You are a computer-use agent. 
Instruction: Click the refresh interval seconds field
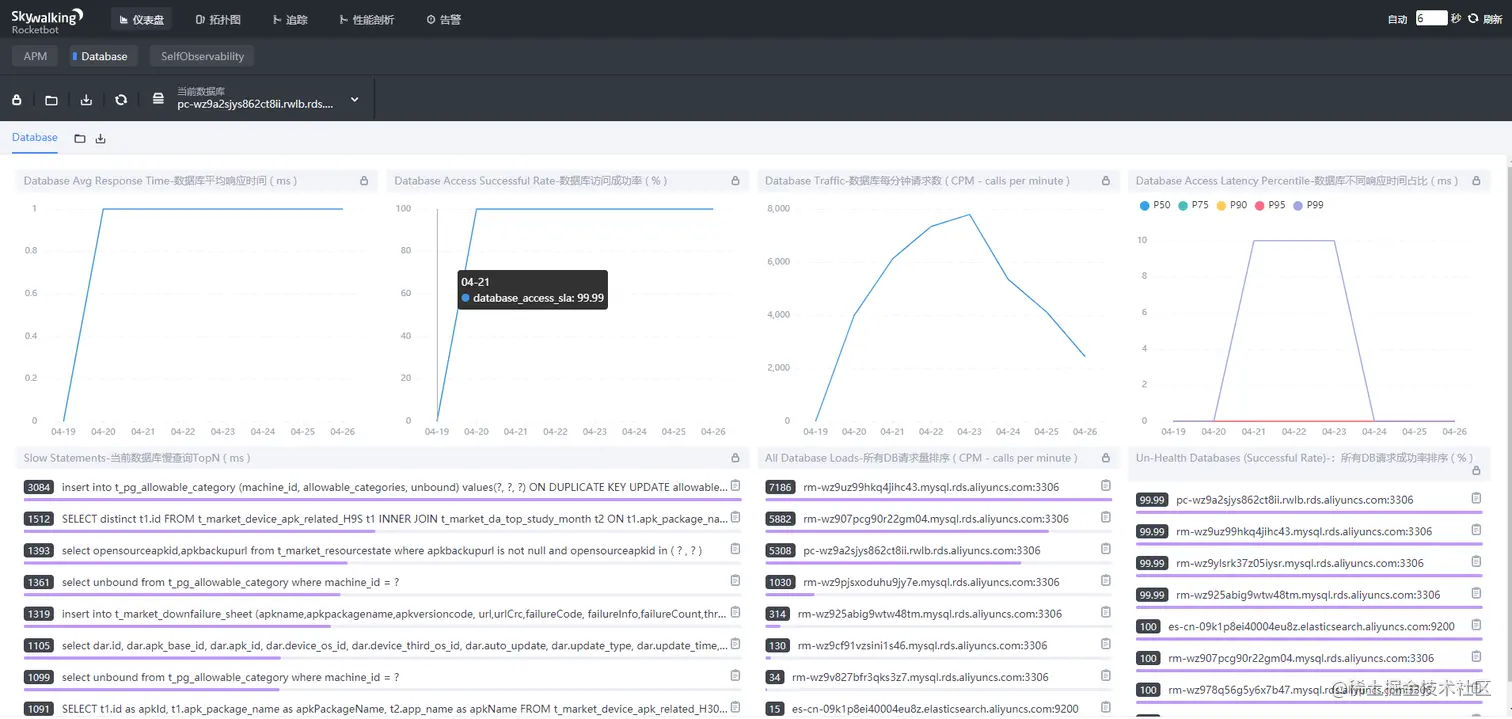(x=1431, y=18)
